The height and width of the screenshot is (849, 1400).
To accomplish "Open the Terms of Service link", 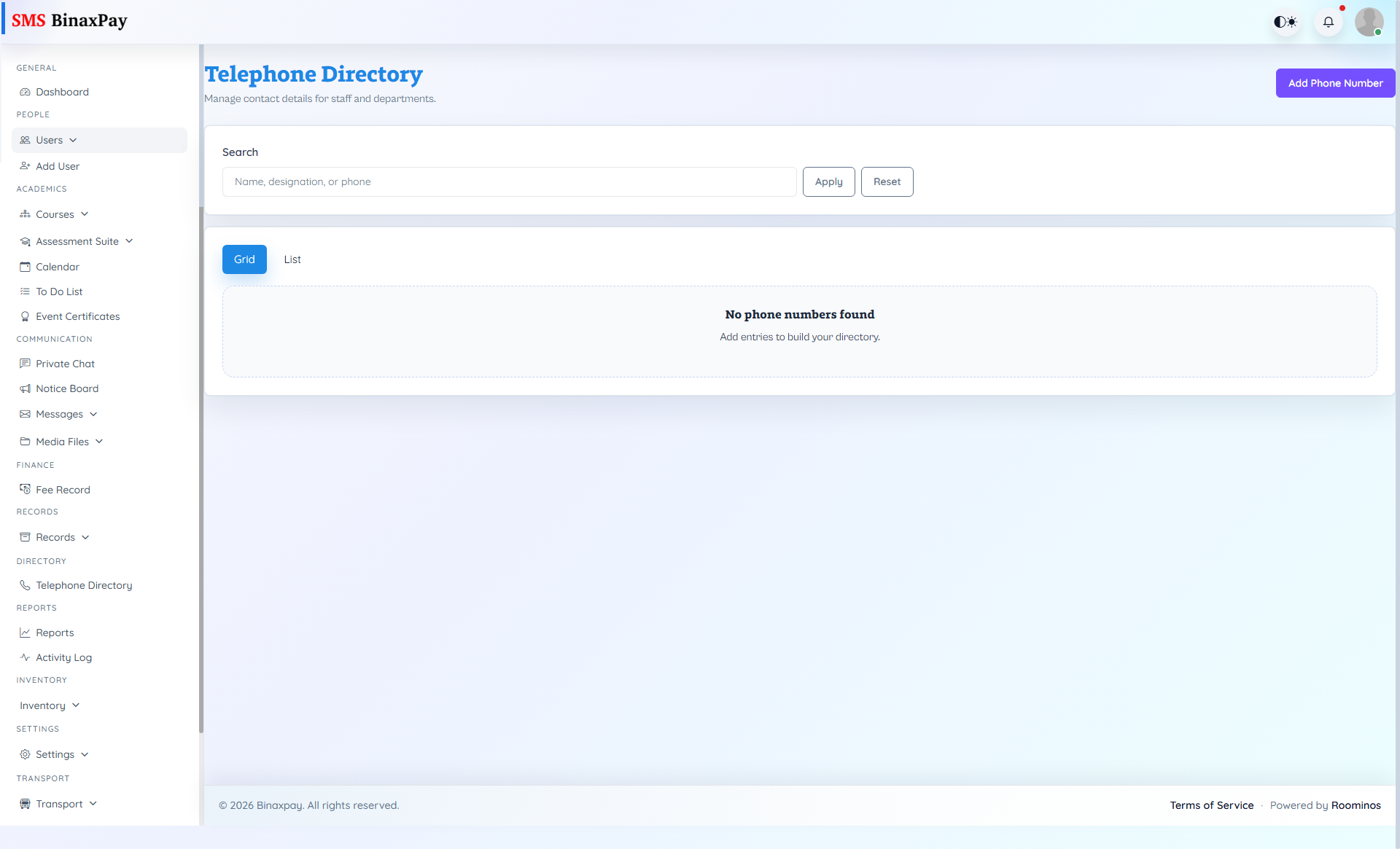I will pyautogui.click(x=1211, y=805).
